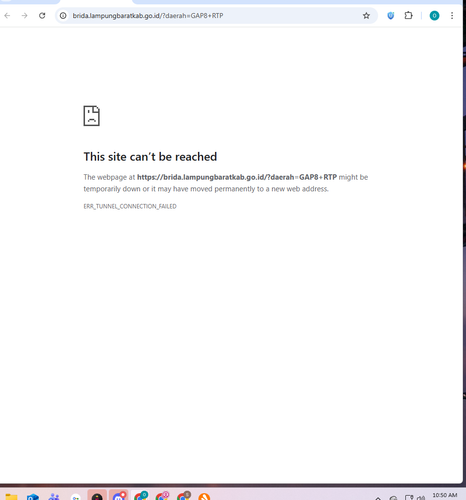Open the volume control in system tray
Image resolution: width=466 pixels, height=500 pixels.
pos(421,498)
